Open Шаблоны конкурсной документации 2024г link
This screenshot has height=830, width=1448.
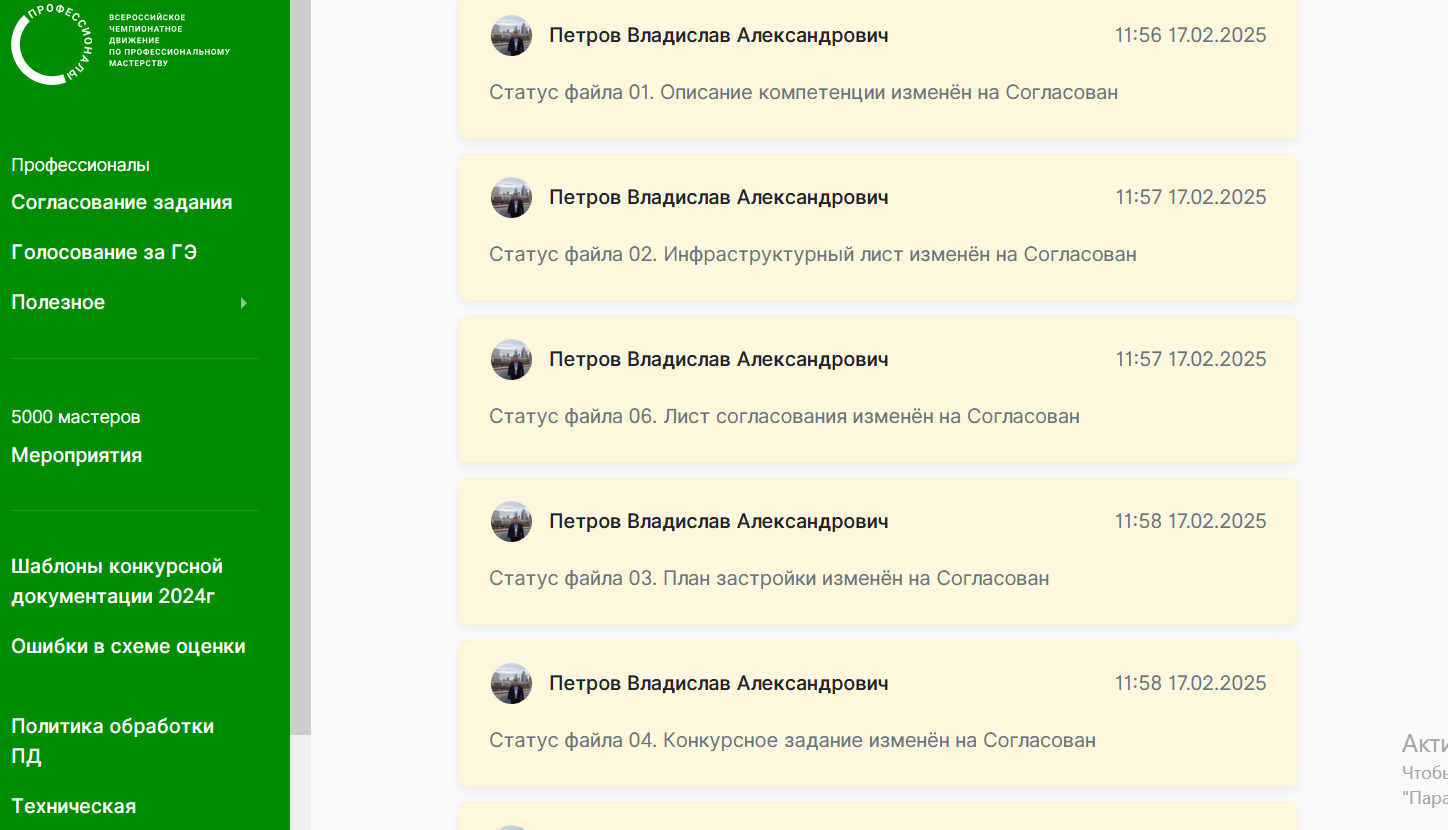click(117, 582)
